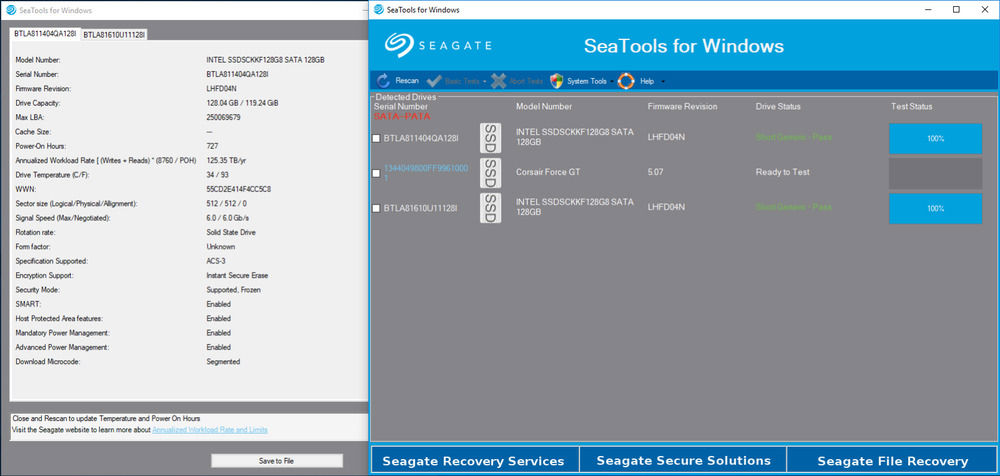Open the System Tools dropdown arrow
The width and height of the screenshot is (1000, 476).
pyautogui.click(x=612, y=82)
